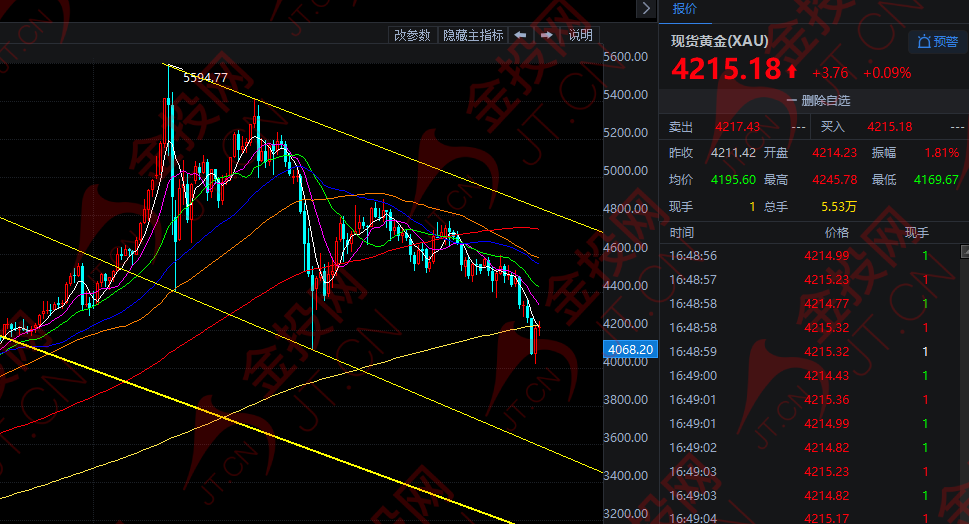Click the 最低 value 4169.67

click(936, 180)
